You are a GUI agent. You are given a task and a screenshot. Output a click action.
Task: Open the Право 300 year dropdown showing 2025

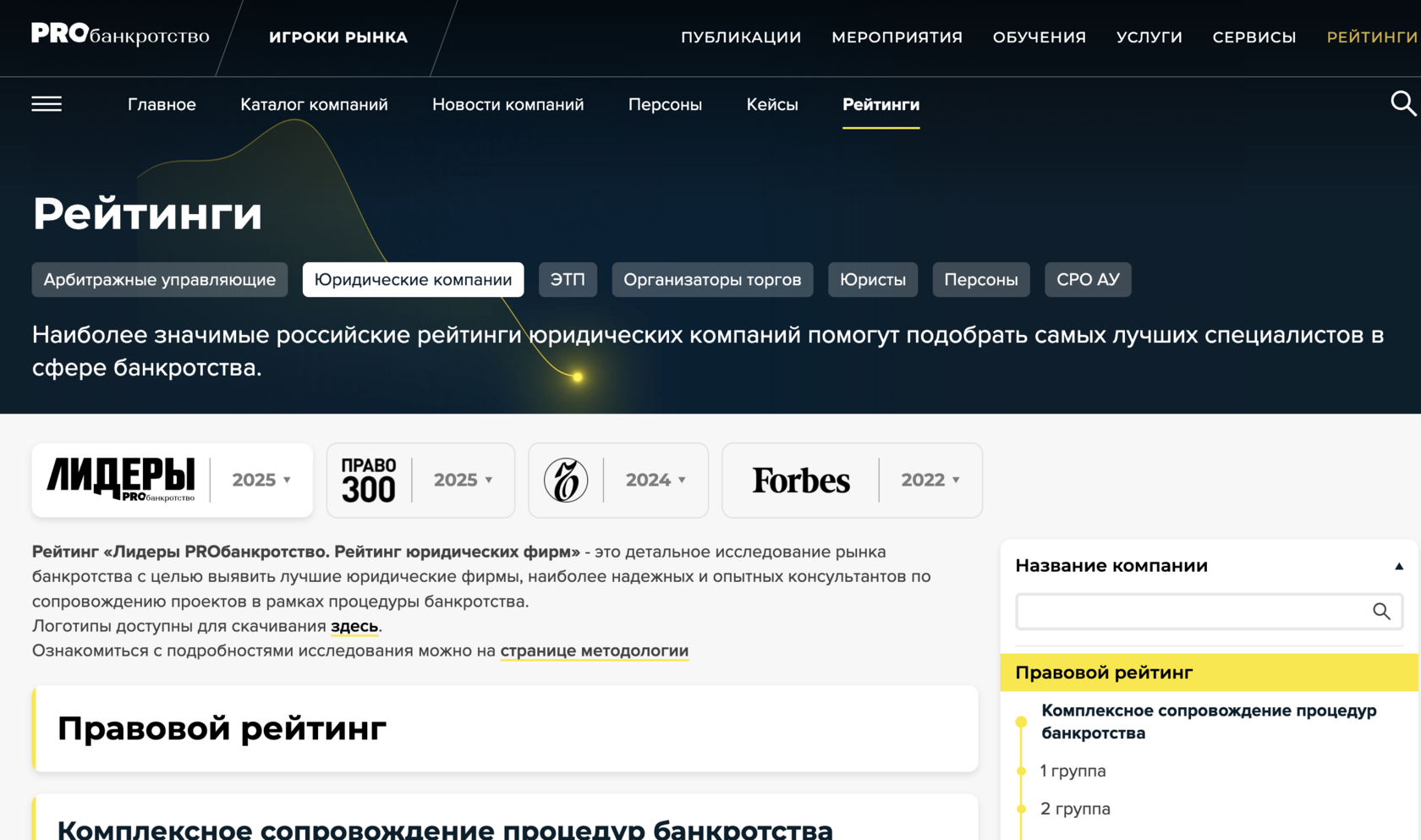point(463,480)
